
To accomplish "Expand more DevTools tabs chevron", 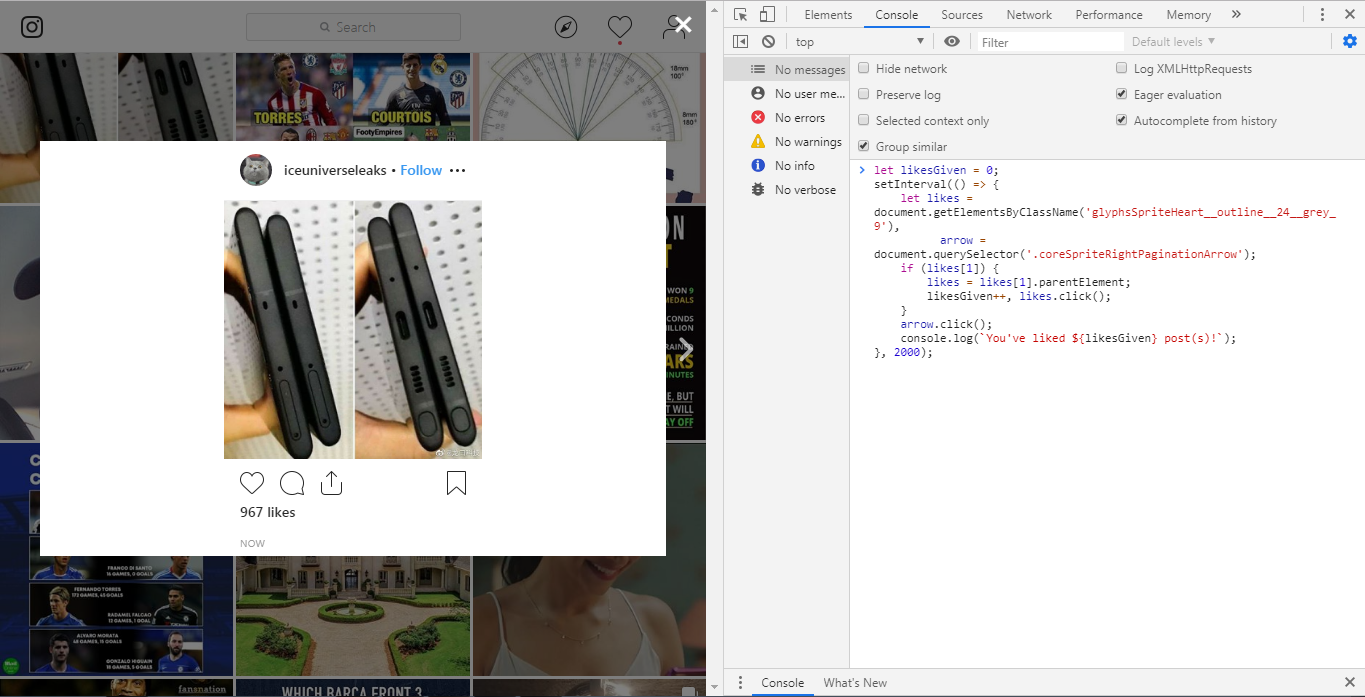I will pos(1236,14).
